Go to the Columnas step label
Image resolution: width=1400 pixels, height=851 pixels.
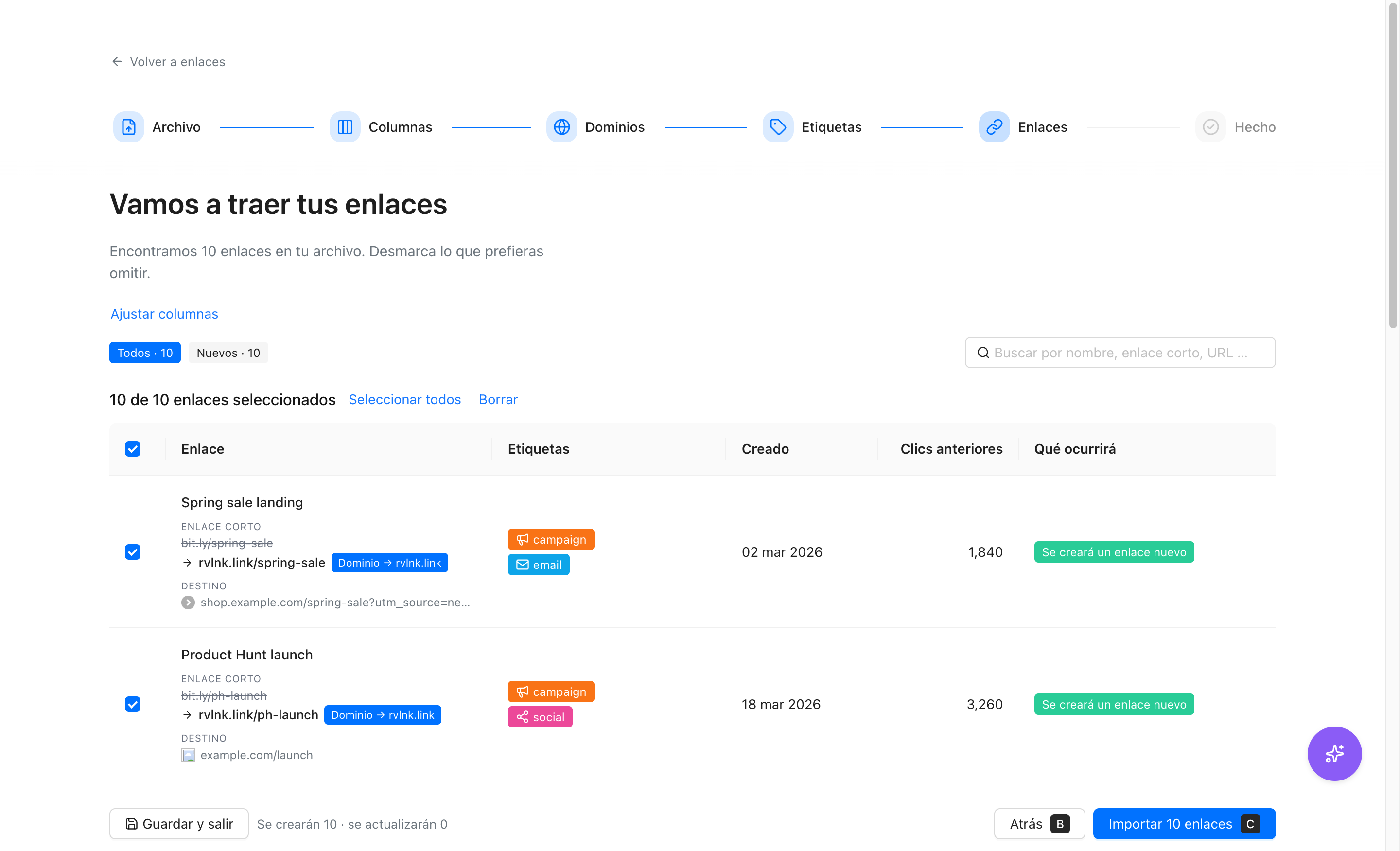400,127
